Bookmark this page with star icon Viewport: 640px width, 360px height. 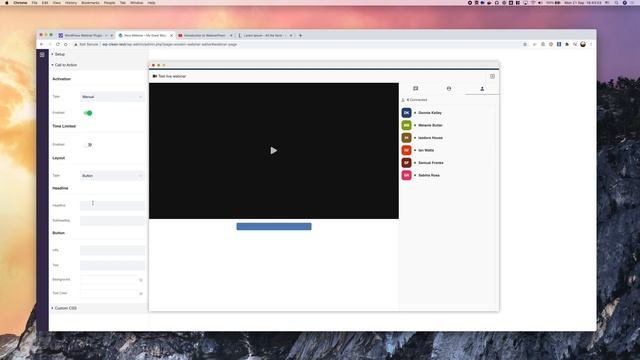point(525,44)
